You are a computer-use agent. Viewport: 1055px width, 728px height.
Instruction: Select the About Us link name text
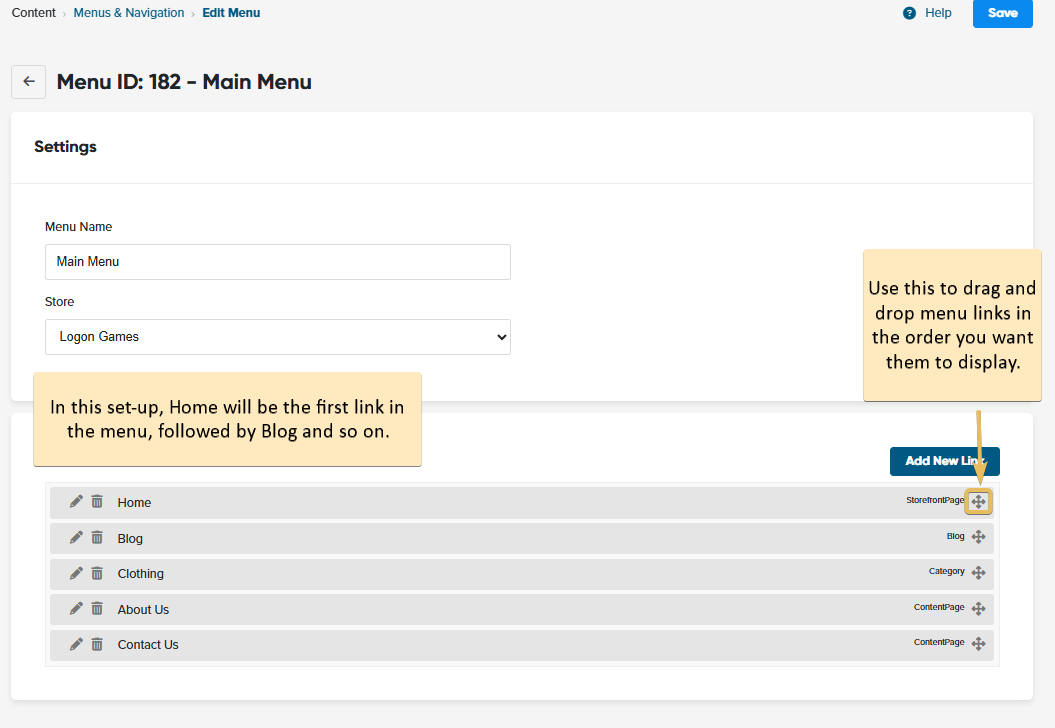pyautogui.click(x=143, y=610)
